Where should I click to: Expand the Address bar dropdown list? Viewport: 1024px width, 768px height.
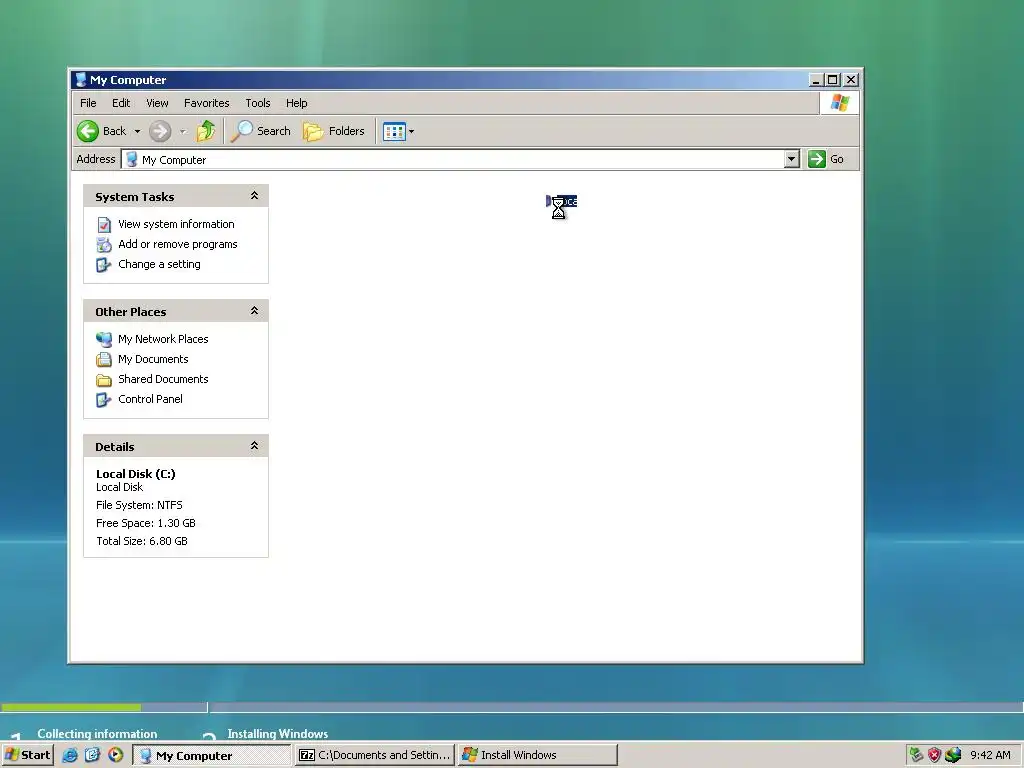(792, 159)
